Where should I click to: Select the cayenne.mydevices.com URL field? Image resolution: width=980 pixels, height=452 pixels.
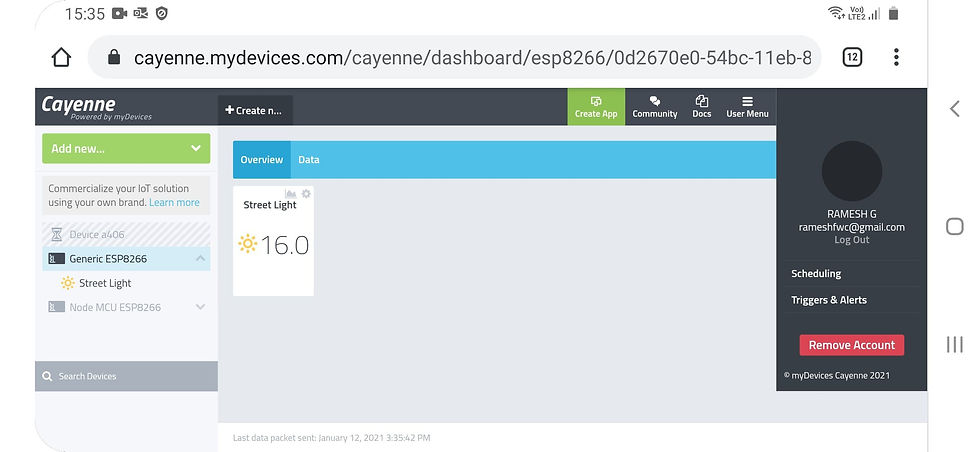(454, 58)
